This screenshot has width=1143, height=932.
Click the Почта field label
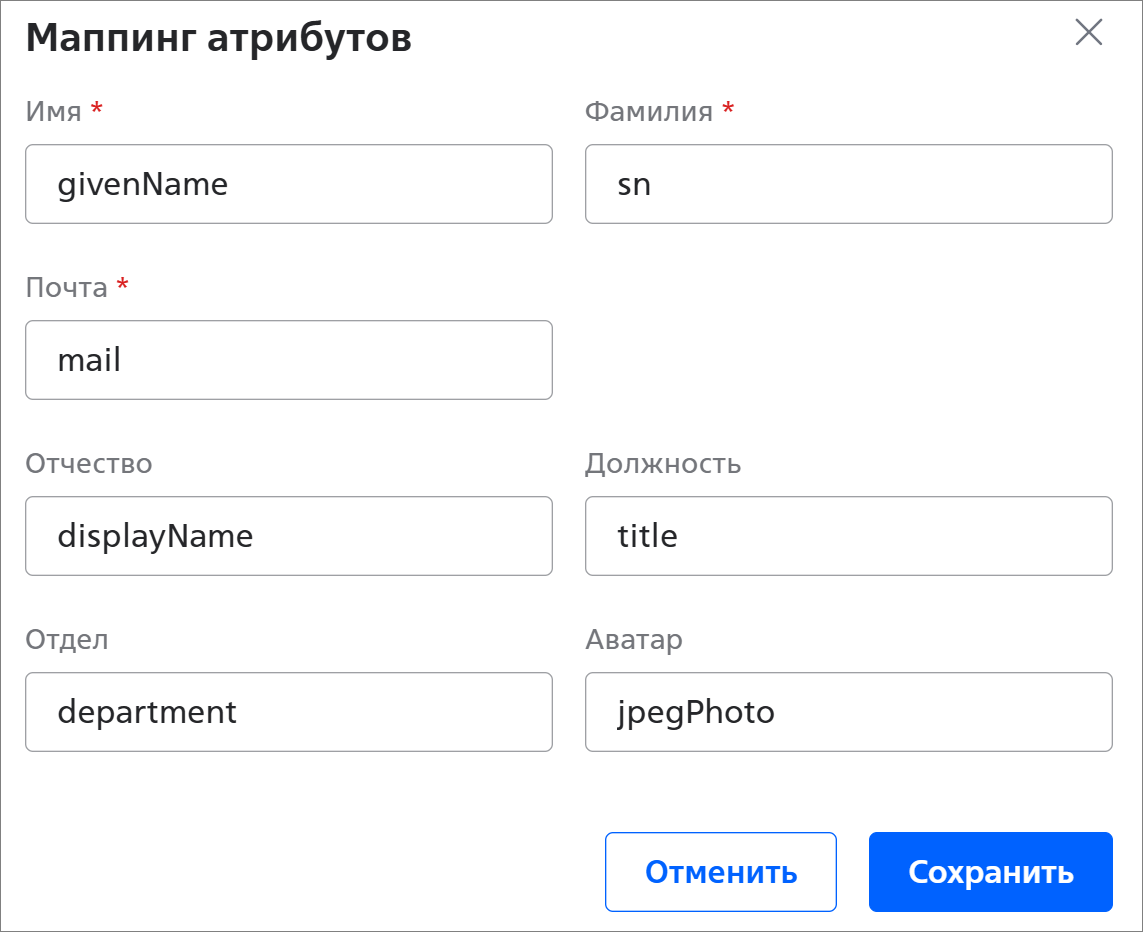(66, 288)
